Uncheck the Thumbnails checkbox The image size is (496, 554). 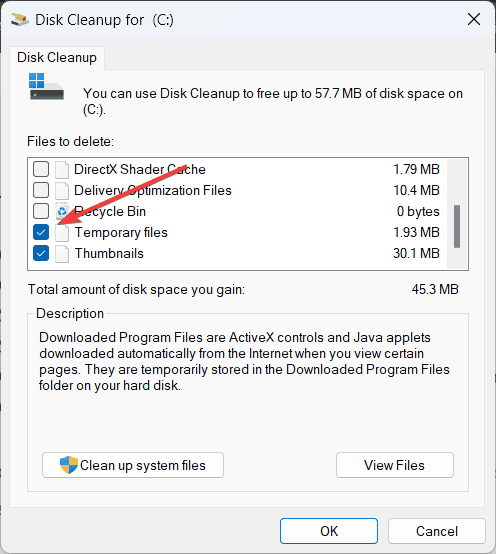click(41, 253)
